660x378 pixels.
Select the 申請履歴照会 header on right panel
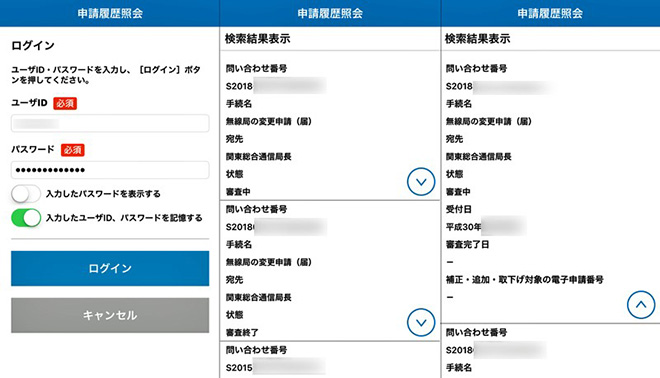[550, 13]
